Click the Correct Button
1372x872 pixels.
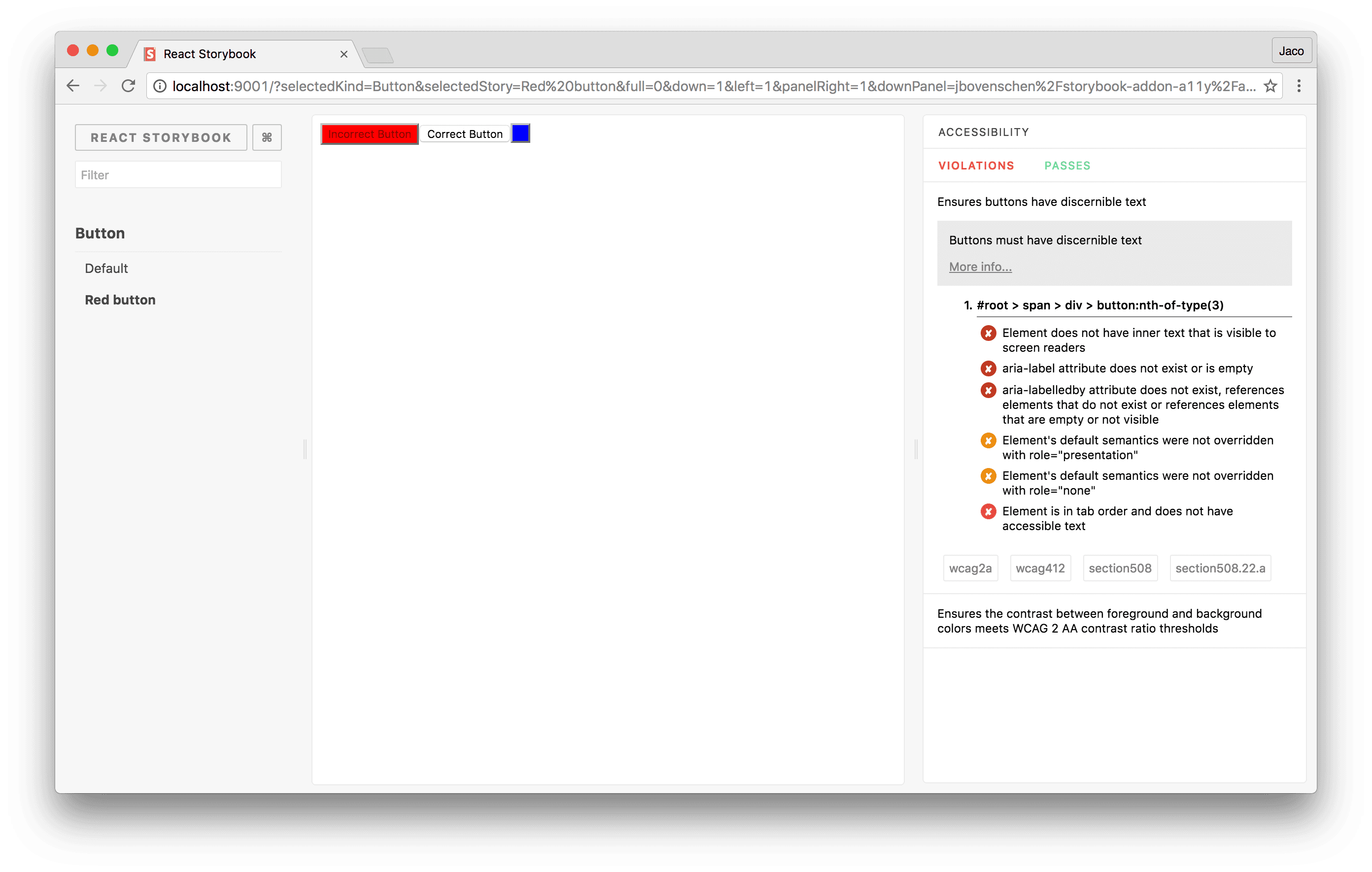(x=464, y=134)
